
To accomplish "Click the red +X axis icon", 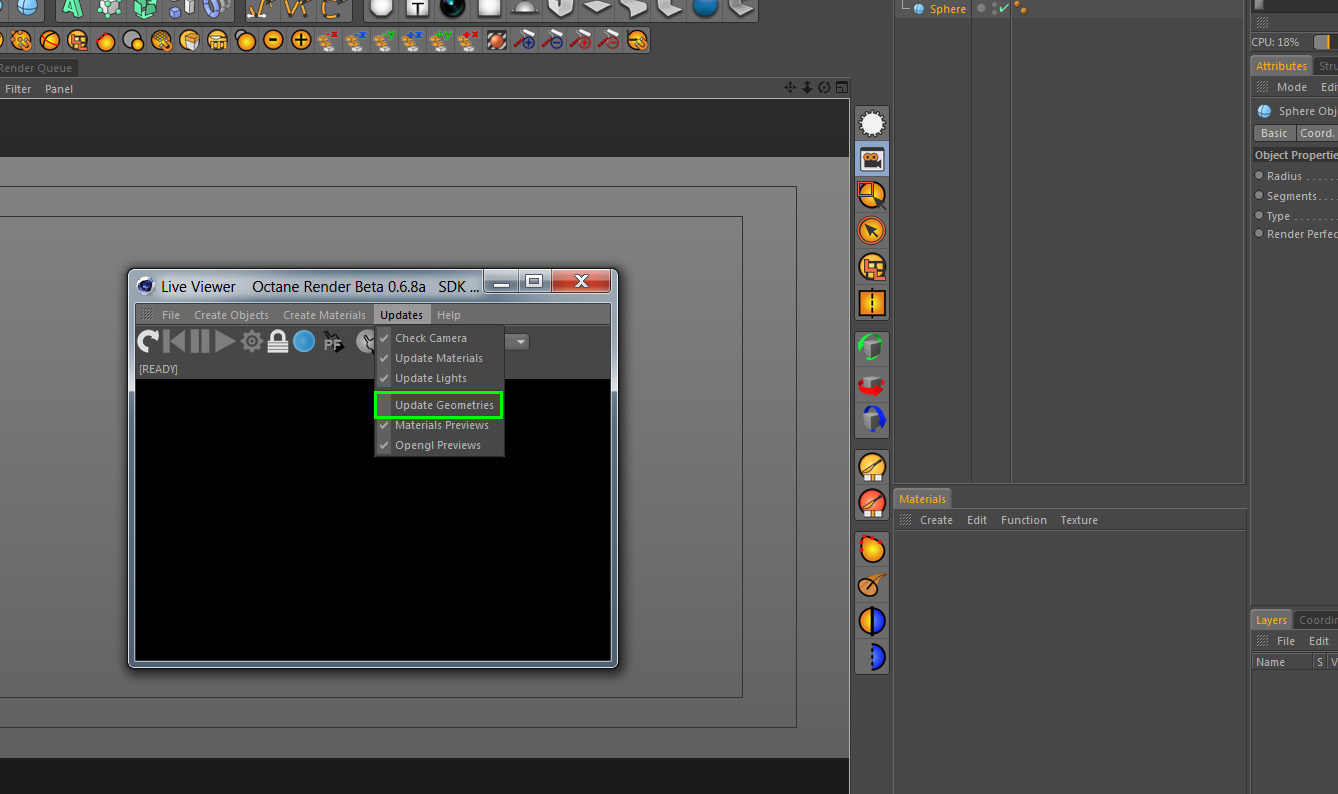I will click(x=467, y=41).
